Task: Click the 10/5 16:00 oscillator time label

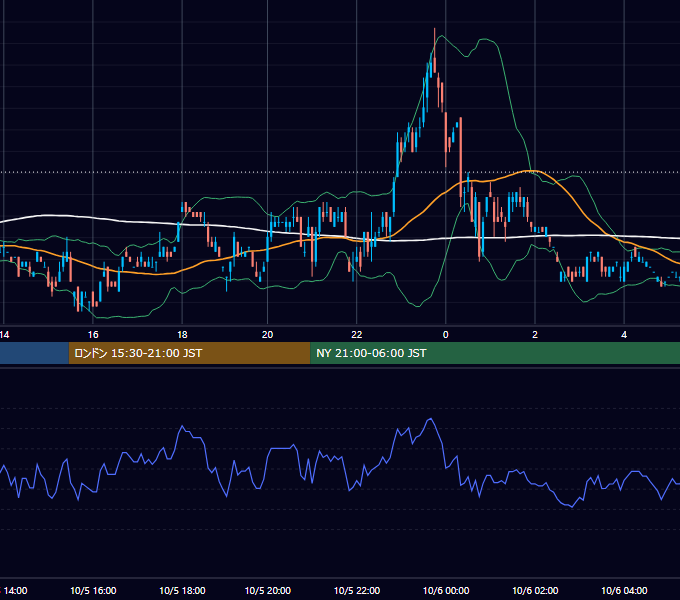Action: pos(93,590)
